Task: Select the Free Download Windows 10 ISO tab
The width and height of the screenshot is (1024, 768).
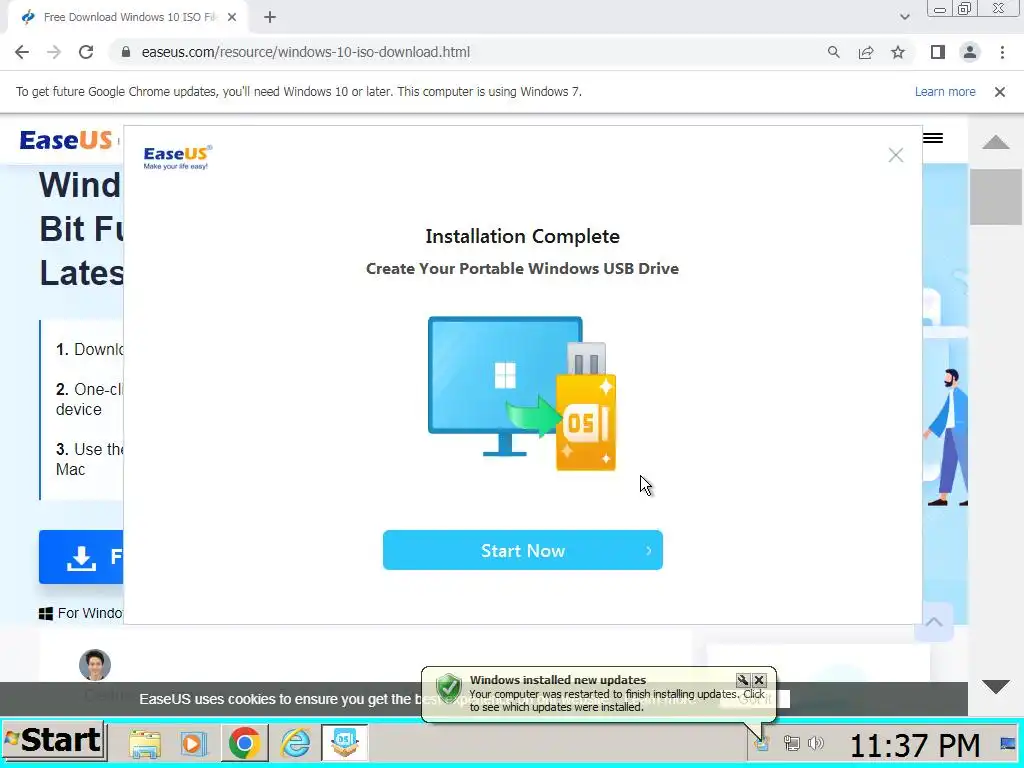Action: point(128,17)
